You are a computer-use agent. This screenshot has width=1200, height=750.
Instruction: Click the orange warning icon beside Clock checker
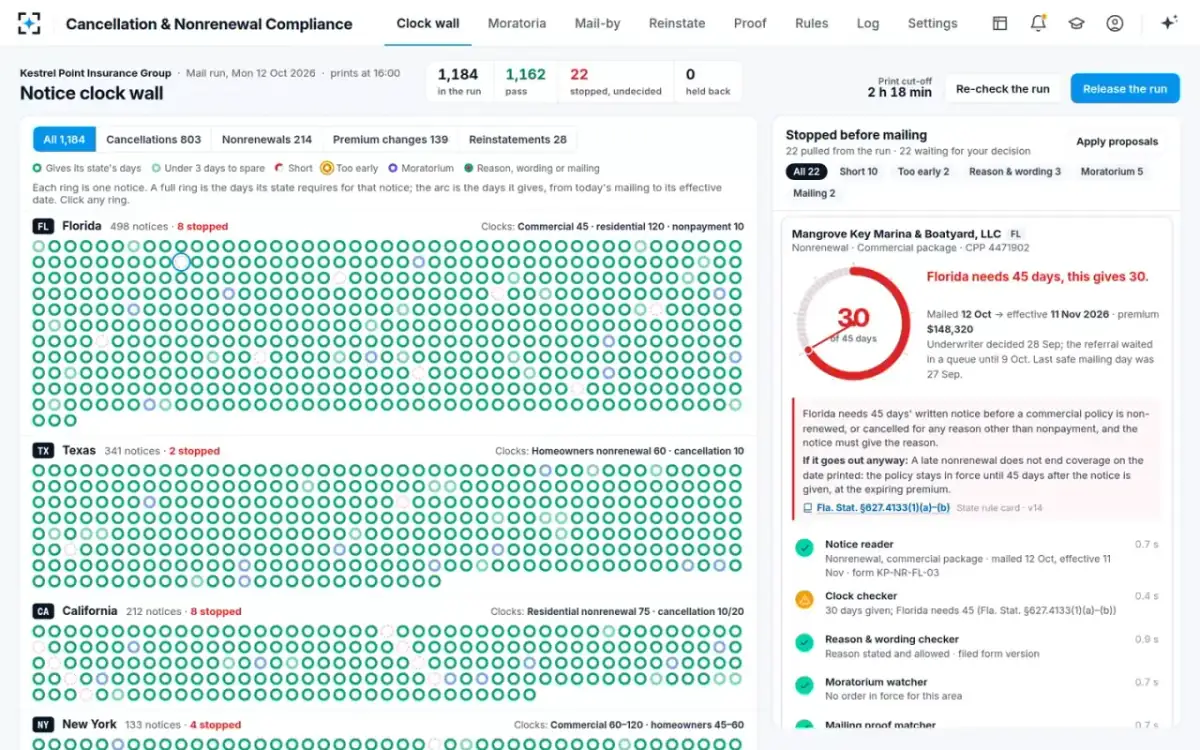(804, 600)
